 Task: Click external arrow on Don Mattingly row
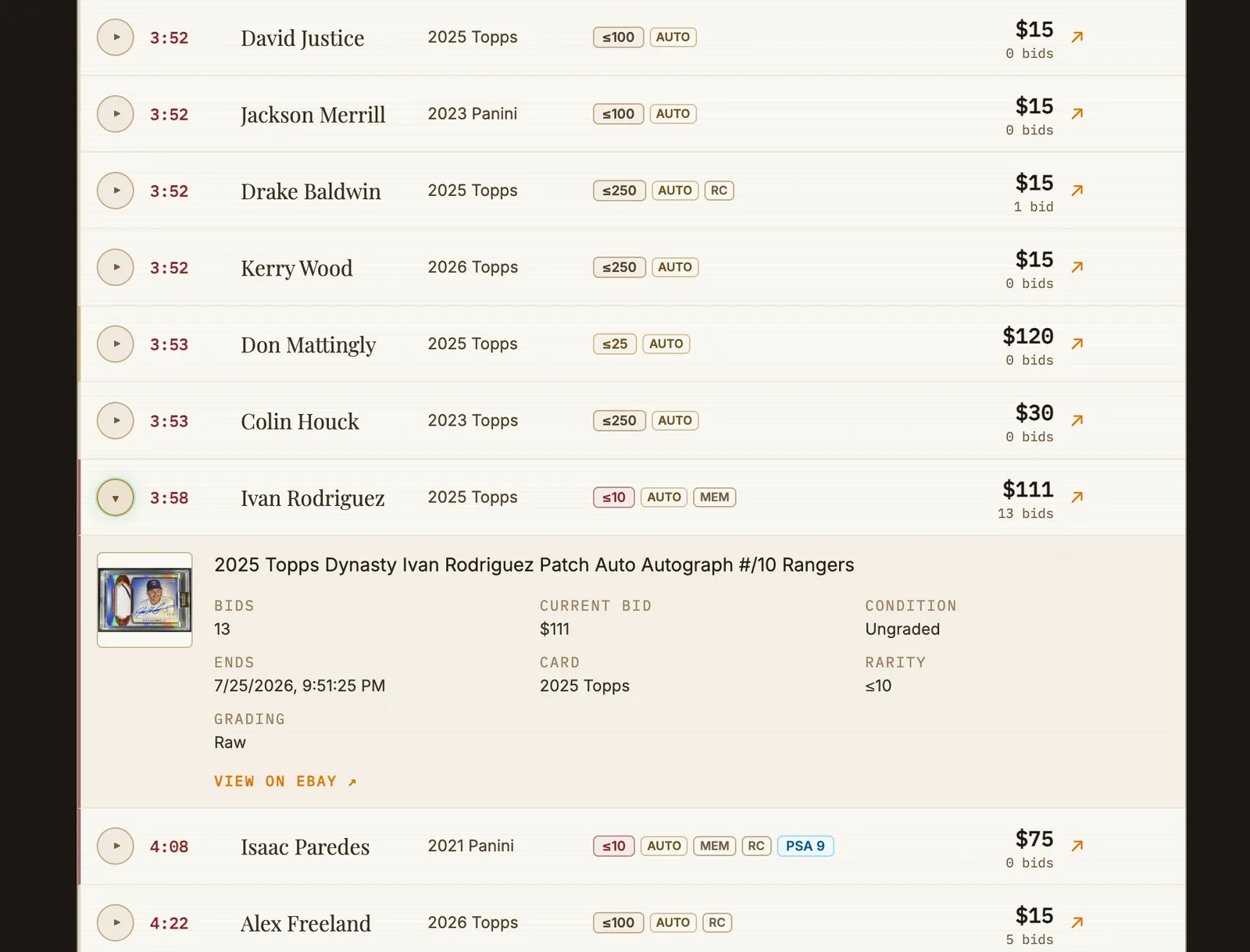pos(1077,344)
